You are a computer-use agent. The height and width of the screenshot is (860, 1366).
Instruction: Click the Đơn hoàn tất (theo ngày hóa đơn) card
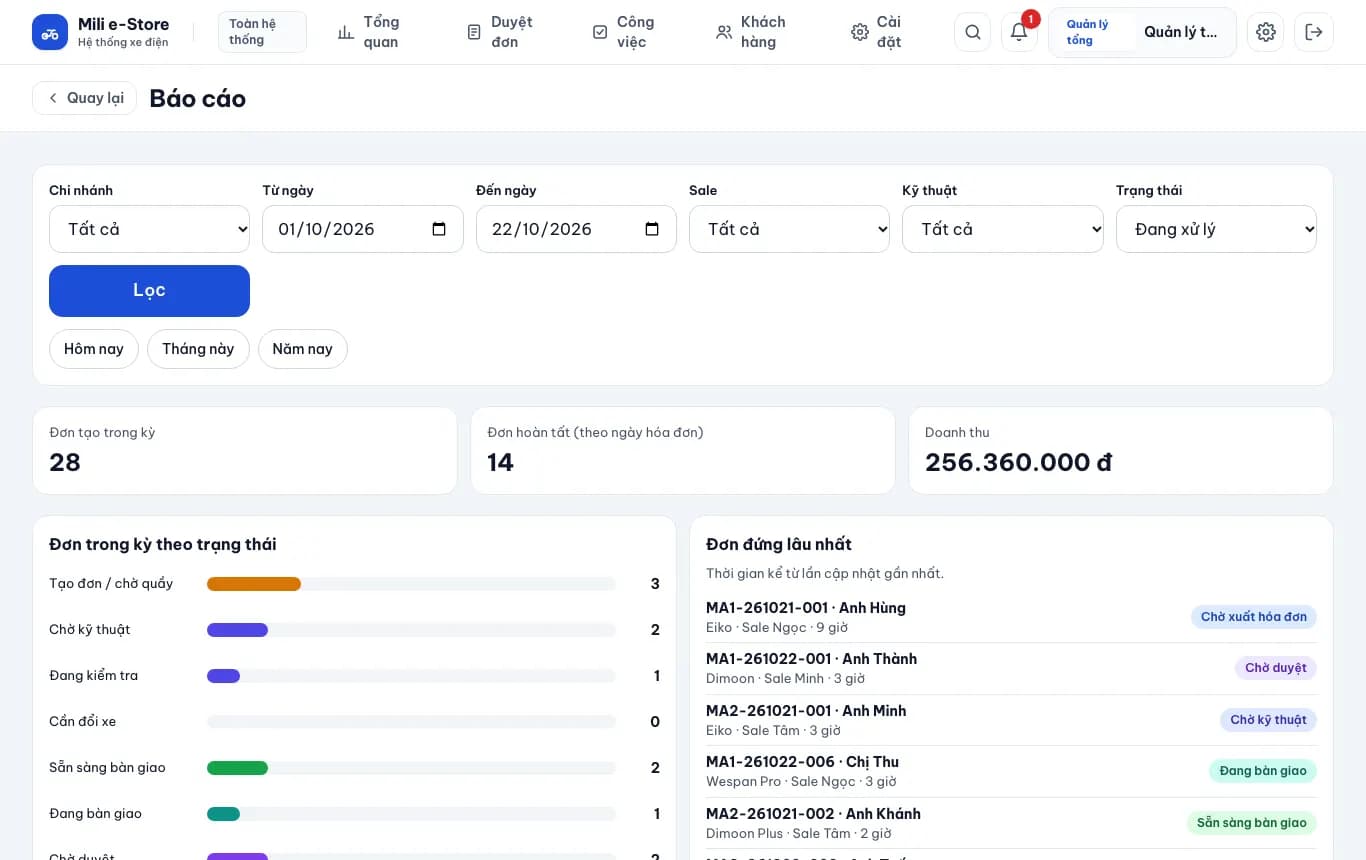[x=683, y=450]
